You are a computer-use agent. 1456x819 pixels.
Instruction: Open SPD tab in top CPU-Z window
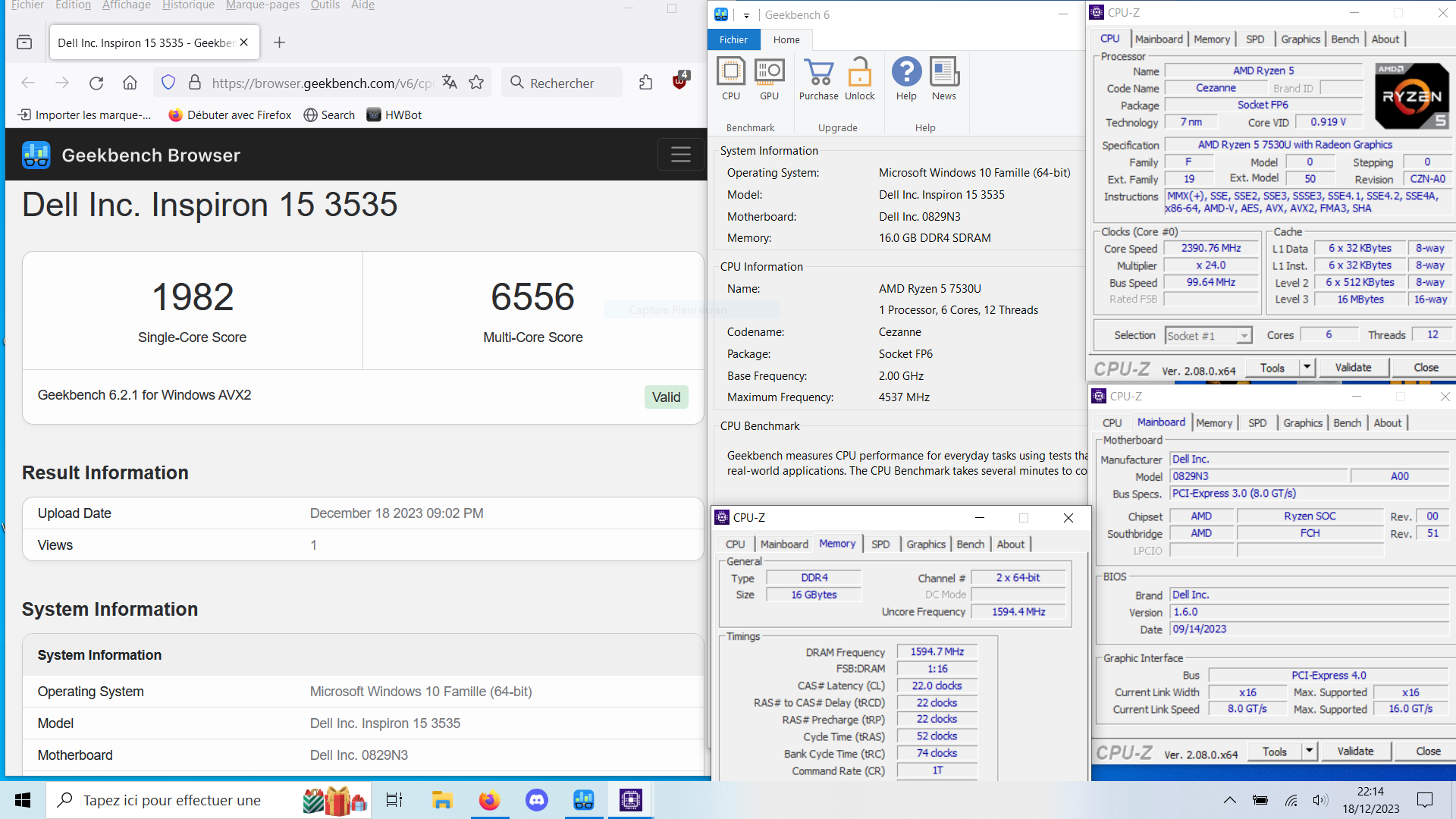1254,39
